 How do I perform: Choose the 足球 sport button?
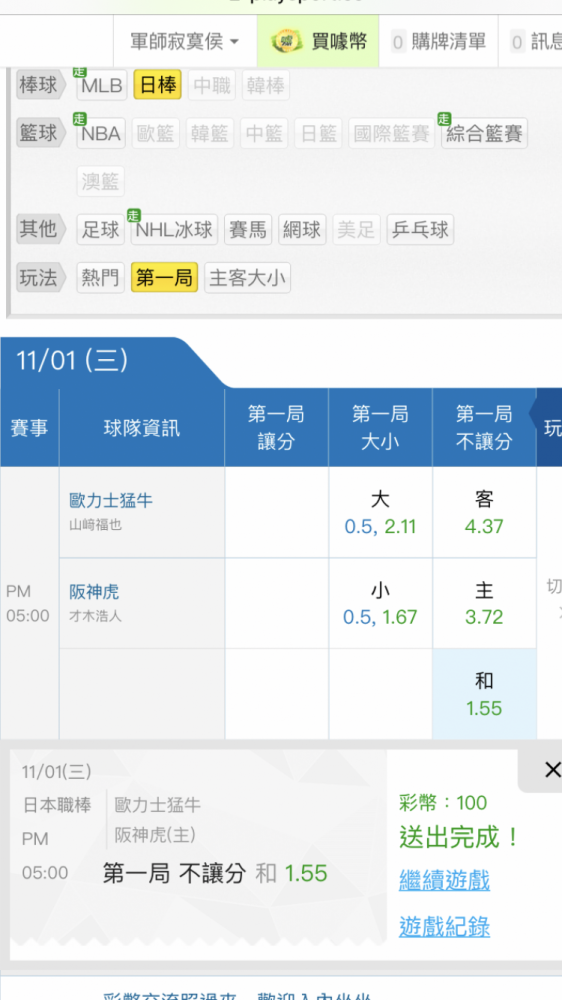[x=101, y=229]
